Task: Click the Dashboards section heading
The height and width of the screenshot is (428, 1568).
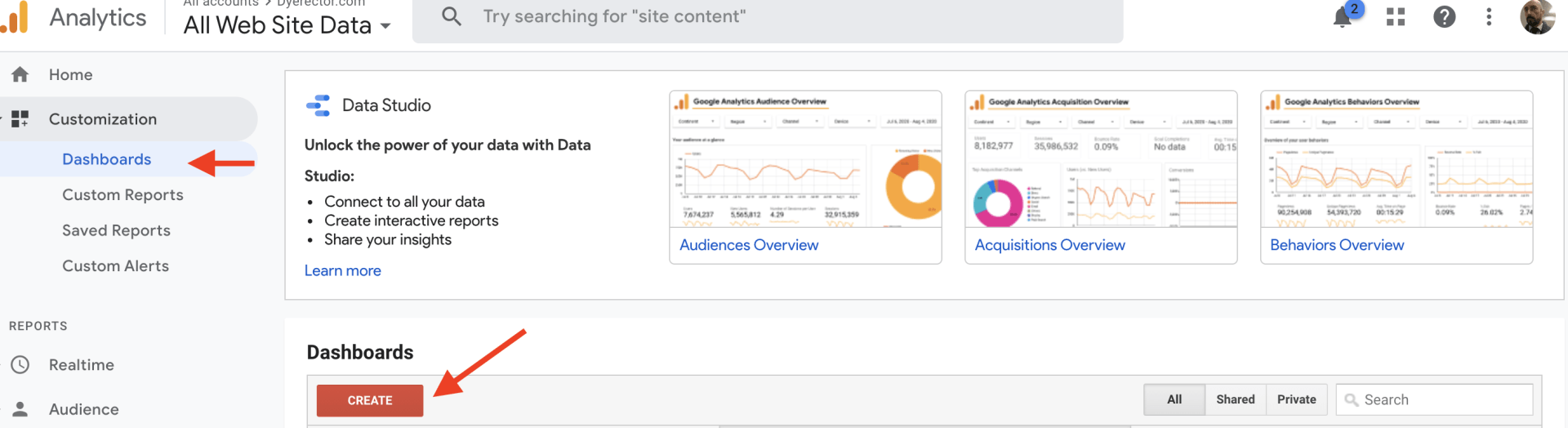Action: pos(360,352)
